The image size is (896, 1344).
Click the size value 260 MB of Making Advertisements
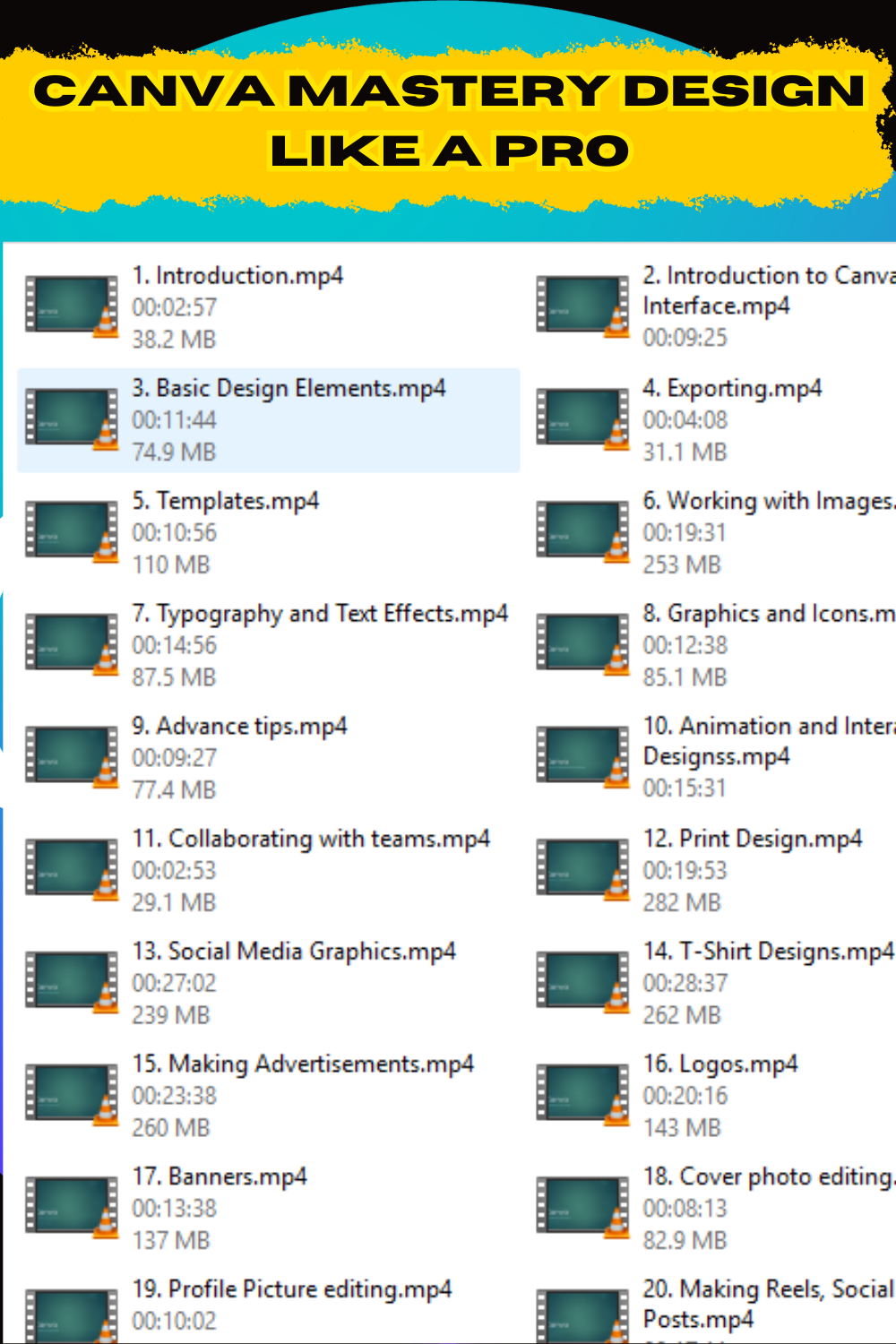coord(171,1129)
